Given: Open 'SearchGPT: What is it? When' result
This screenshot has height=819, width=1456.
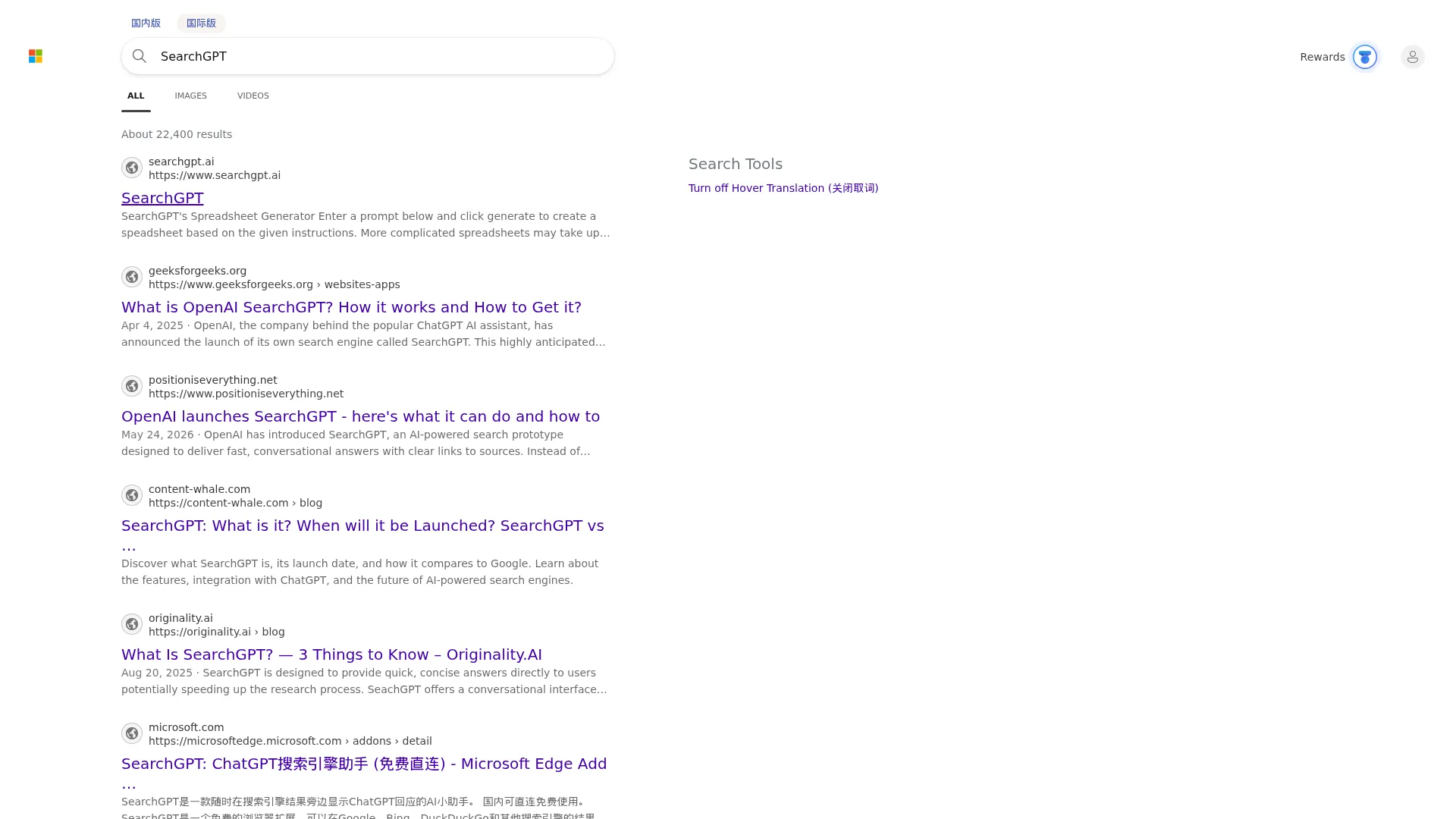Looking at the screenshot, I should 362,535.
